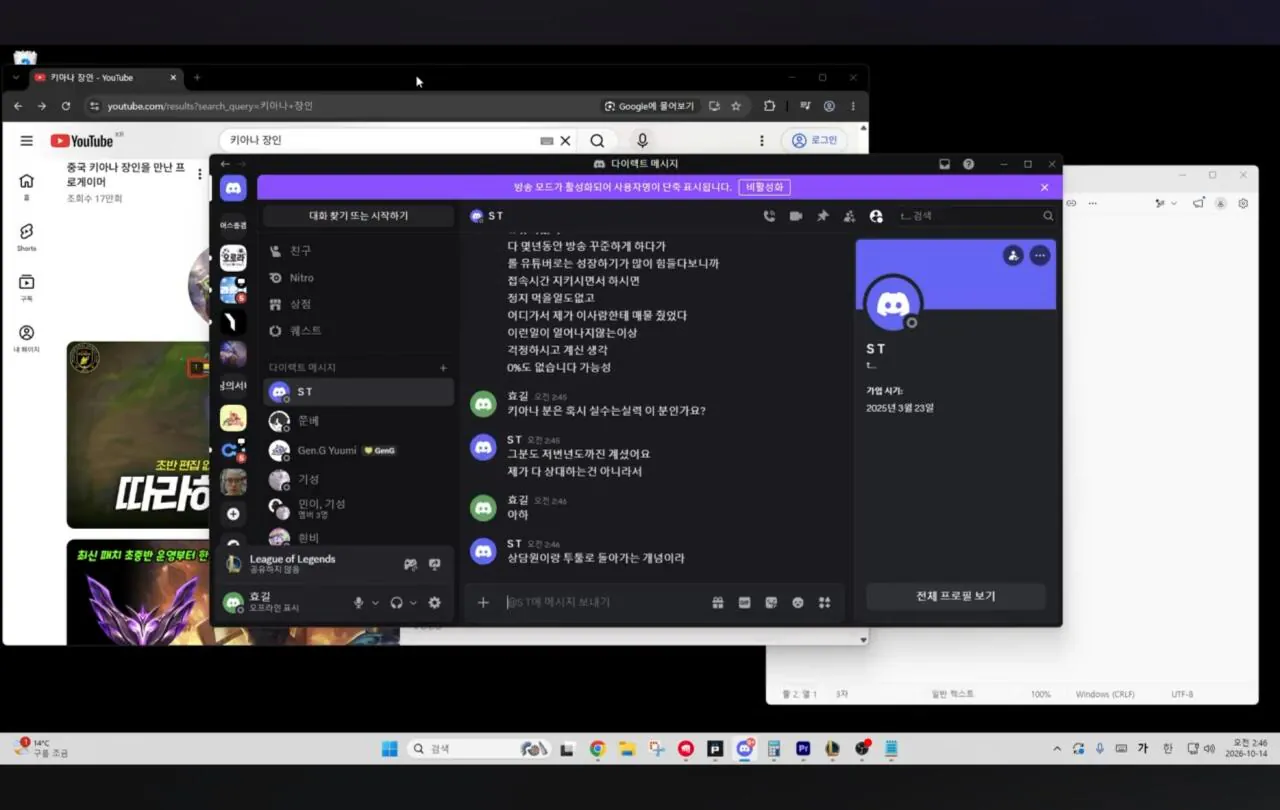Open headphone output options arrow
Screen dimensions: 1280x810
pos(413,602)
